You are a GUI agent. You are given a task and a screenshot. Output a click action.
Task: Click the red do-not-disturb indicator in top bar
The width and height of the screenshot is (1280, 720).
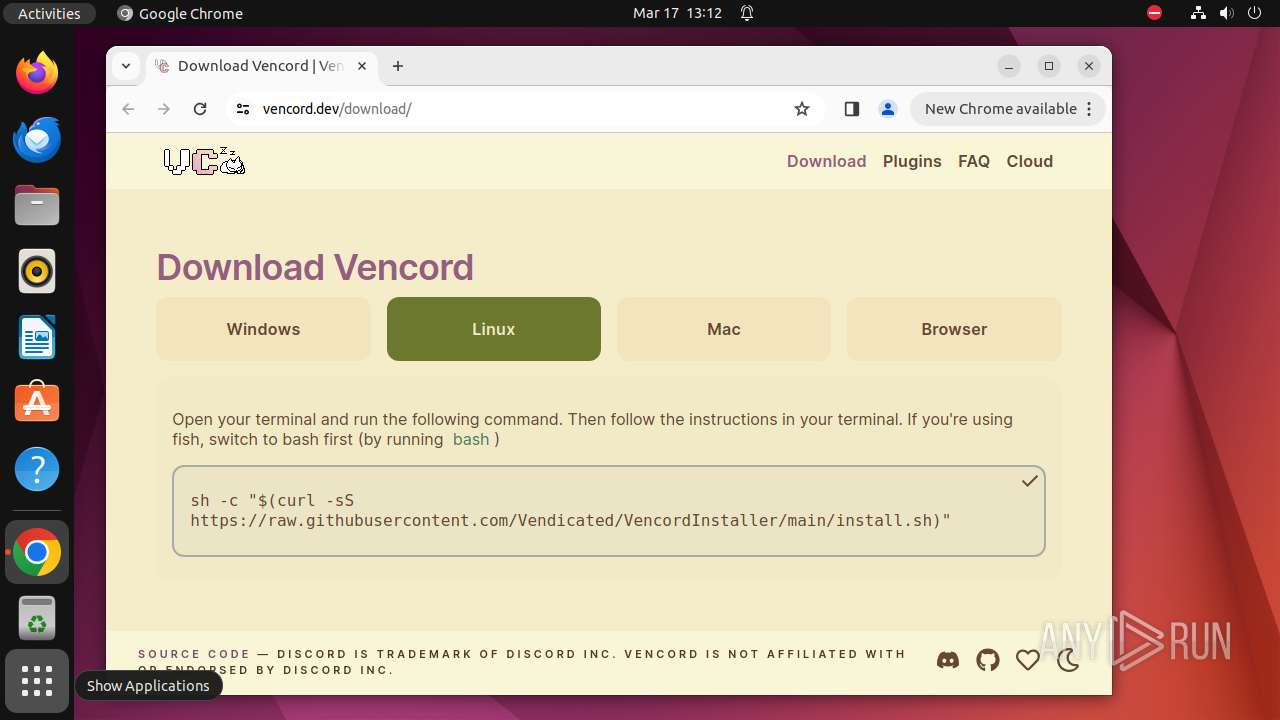tap(1154, 13)
